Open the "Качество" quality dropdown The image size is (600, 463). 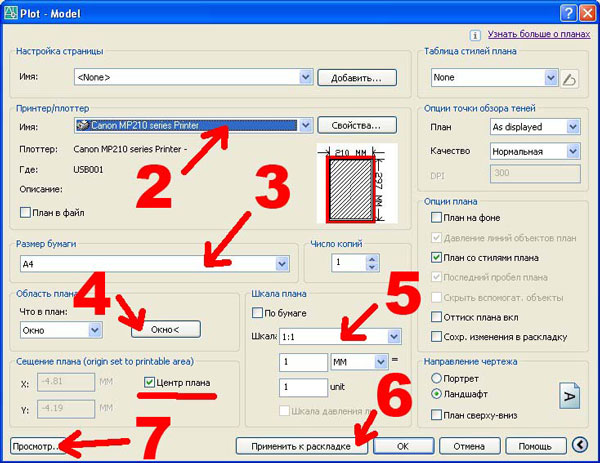pos(572,151)
